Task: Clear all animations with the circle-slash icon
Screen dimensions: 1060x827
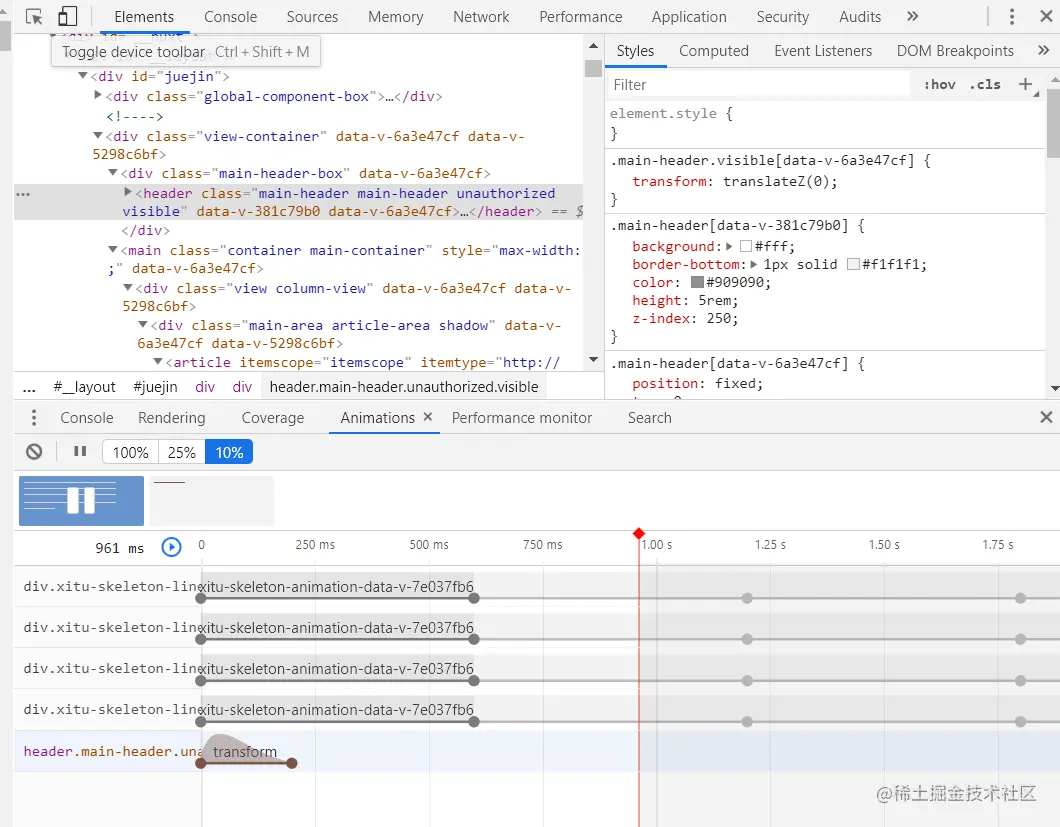Action: tap(34, 452)
